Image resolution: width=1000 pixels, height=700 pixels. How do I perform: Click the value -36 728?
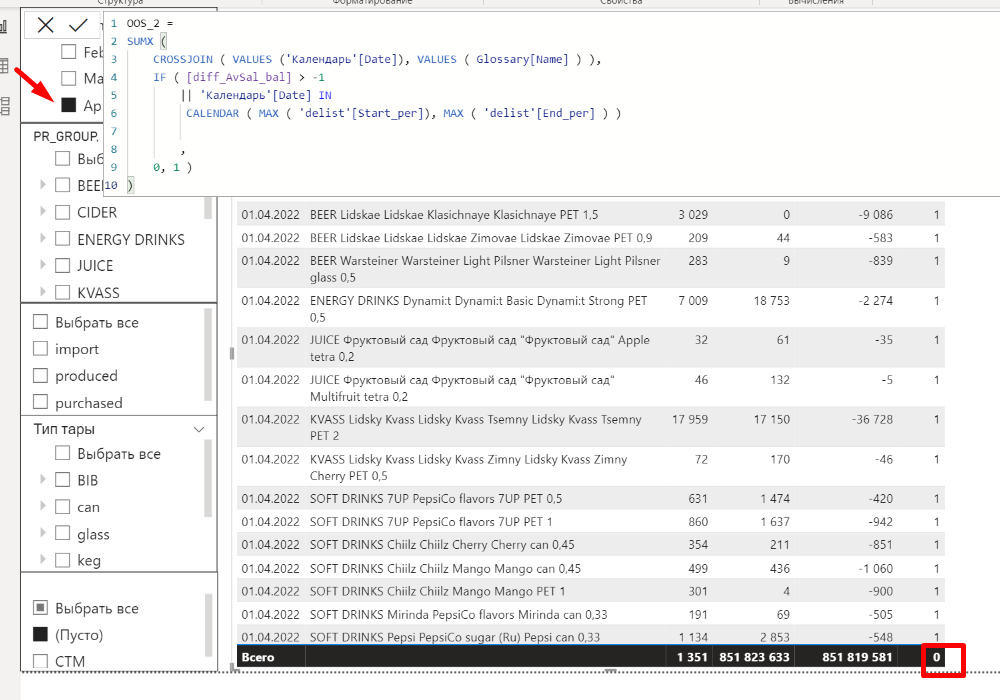(872, 419)
